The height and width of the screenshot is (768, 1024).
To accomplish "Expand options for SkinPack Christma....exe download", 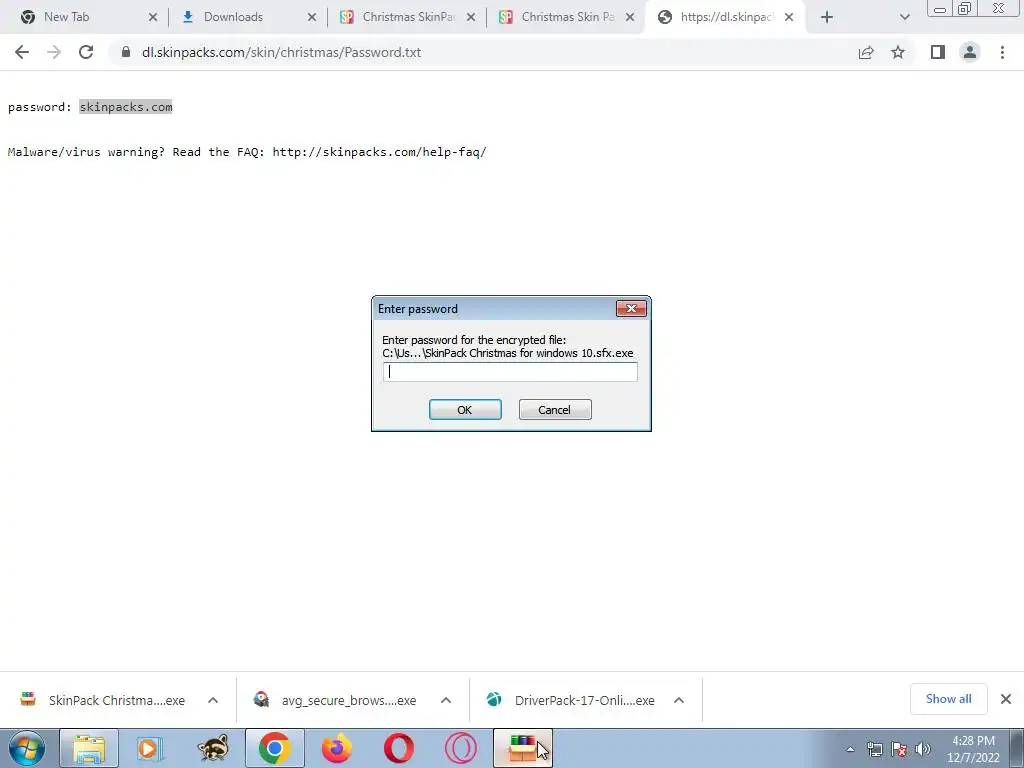I will [x=213, y=700].
